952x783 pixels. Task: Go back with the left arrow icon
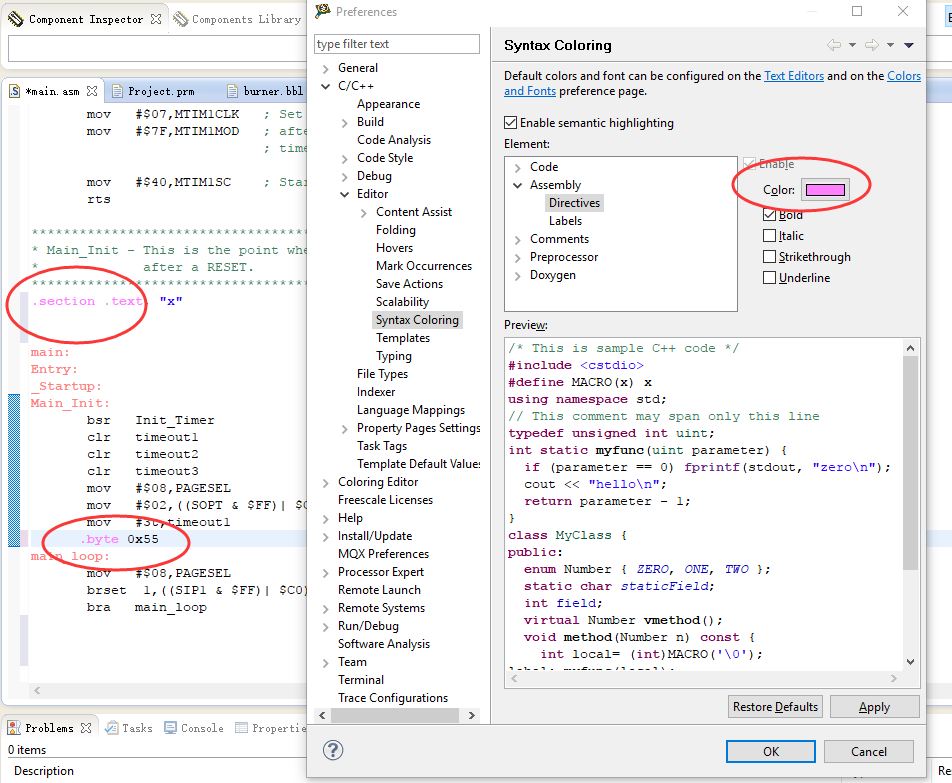pos(834,45)
